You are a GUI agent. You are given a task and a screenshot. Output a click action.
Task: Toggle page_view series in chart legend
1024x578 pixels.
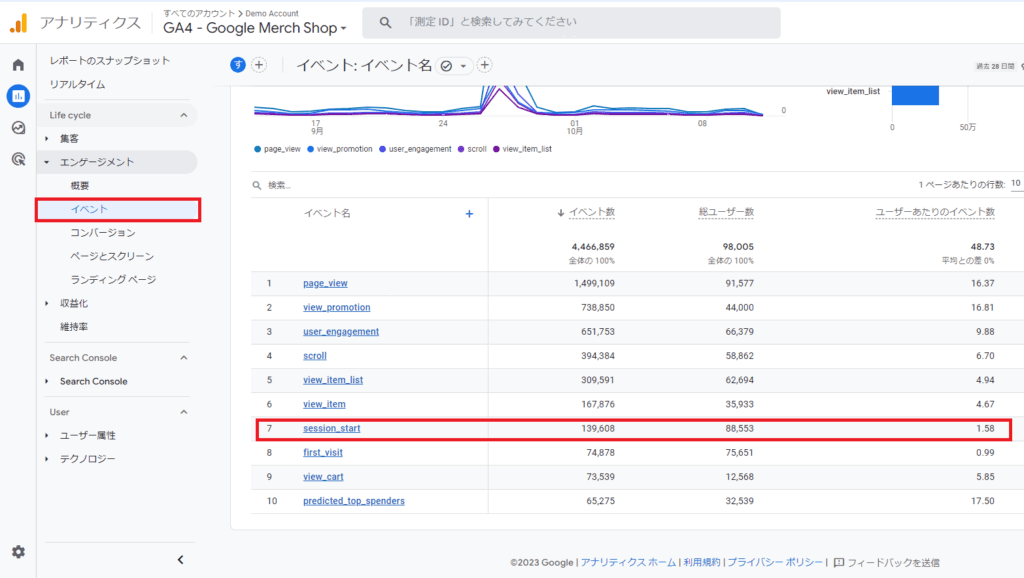coord(278,149)
